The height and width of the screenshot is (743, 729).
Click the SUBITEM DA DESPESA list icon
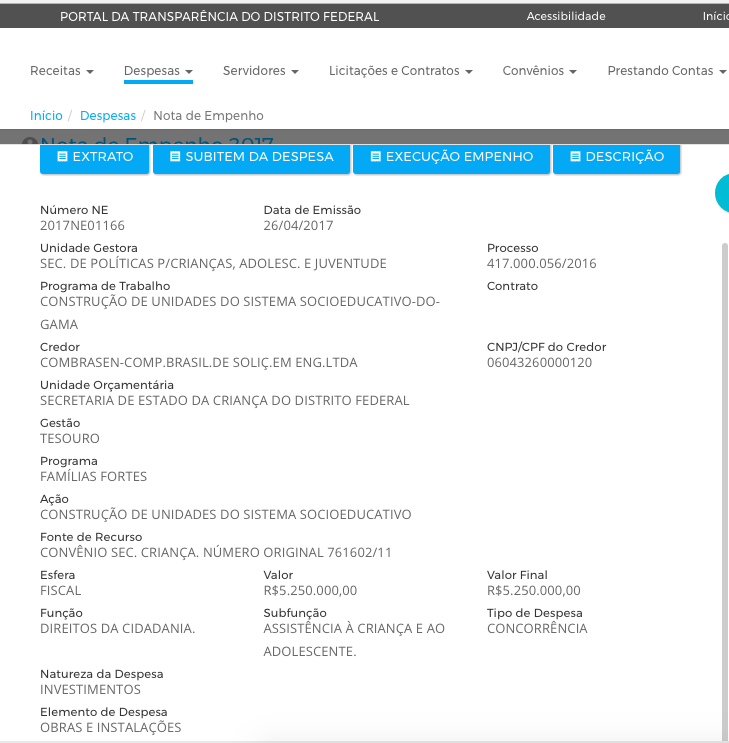[175, 157]
